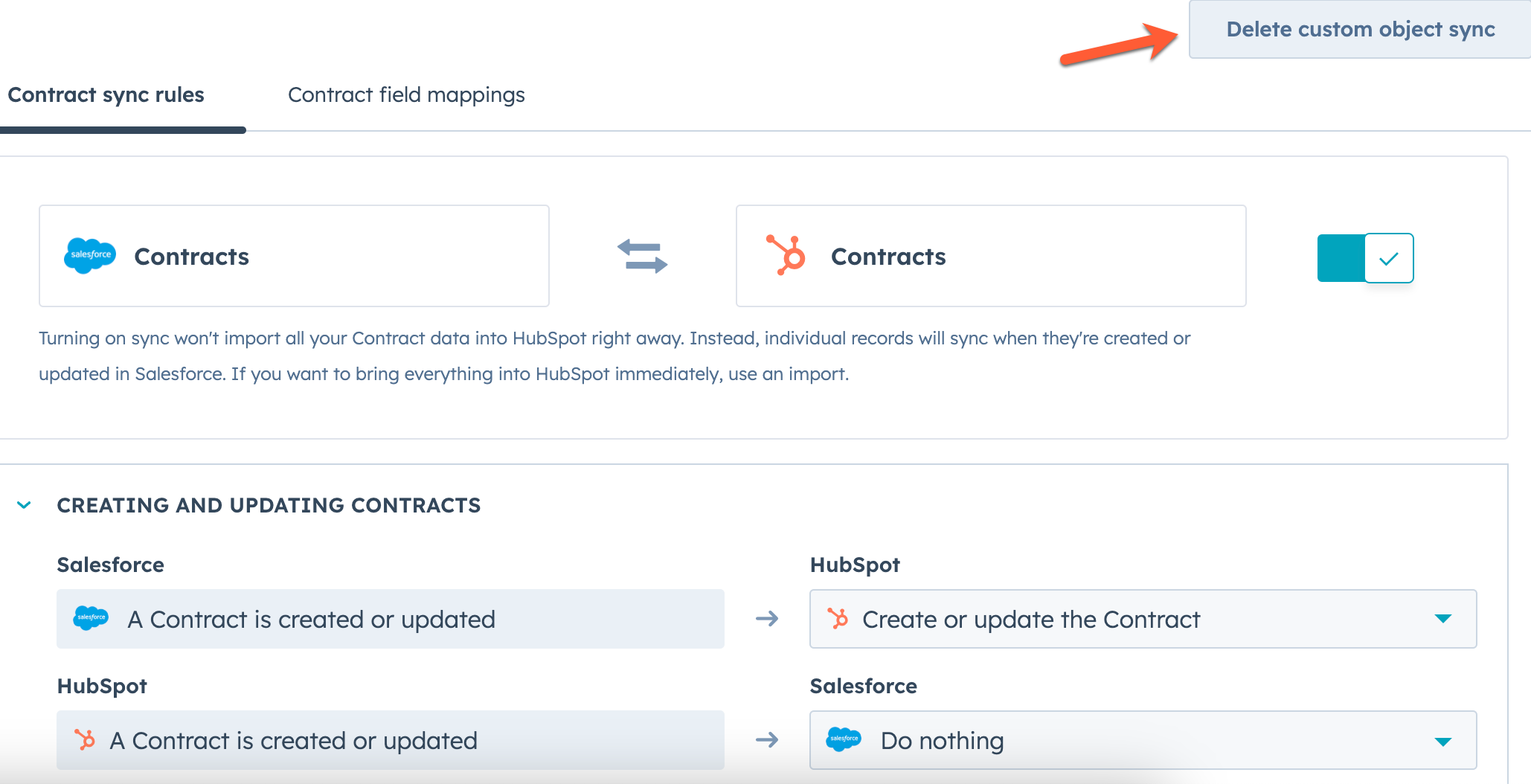Click the HubSpot Contracts card
This screenshot has height=784, width=1531.
990,255
